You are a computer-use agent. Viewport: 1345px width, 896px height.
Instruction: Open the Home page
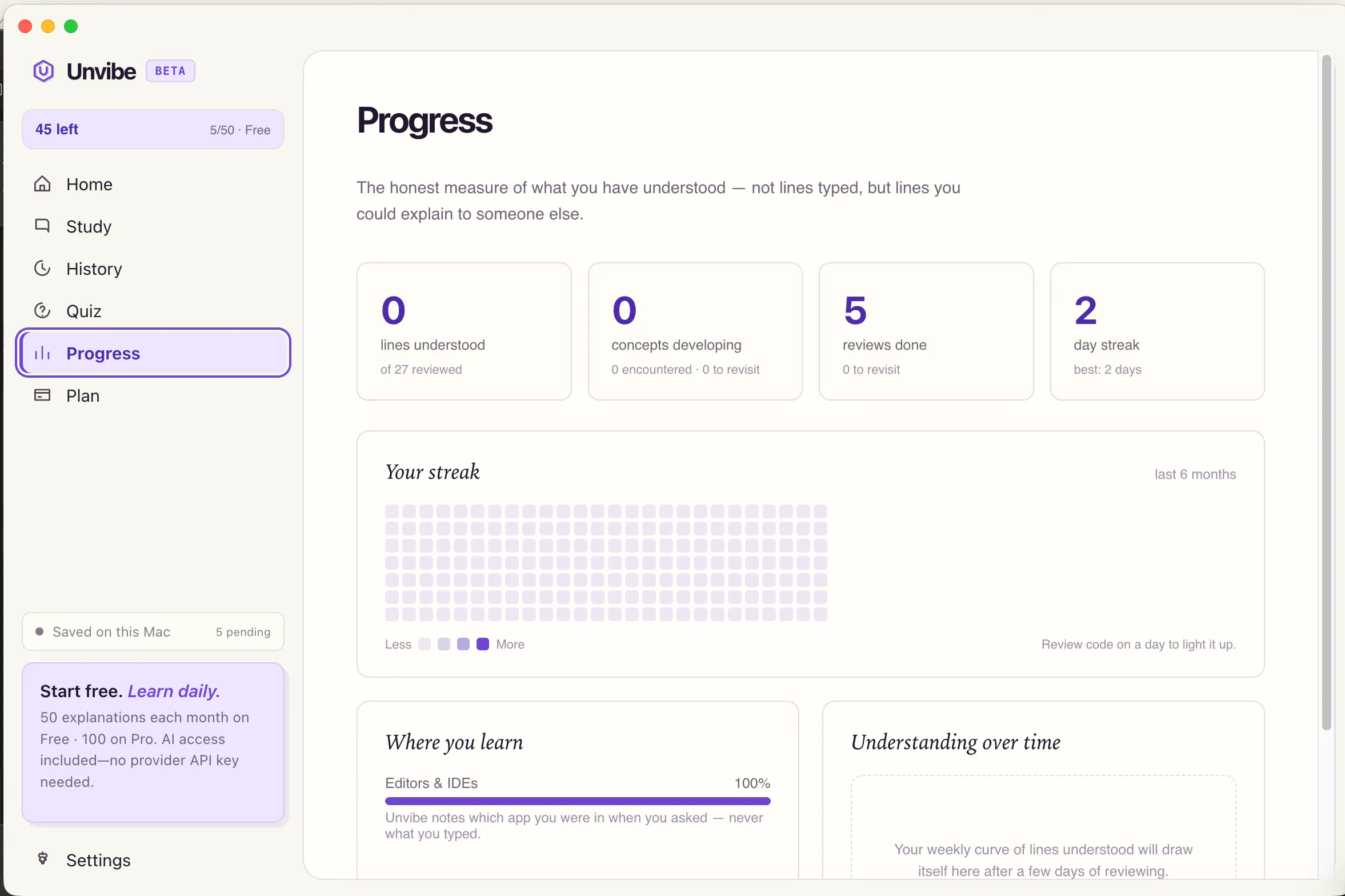[153, 184]
